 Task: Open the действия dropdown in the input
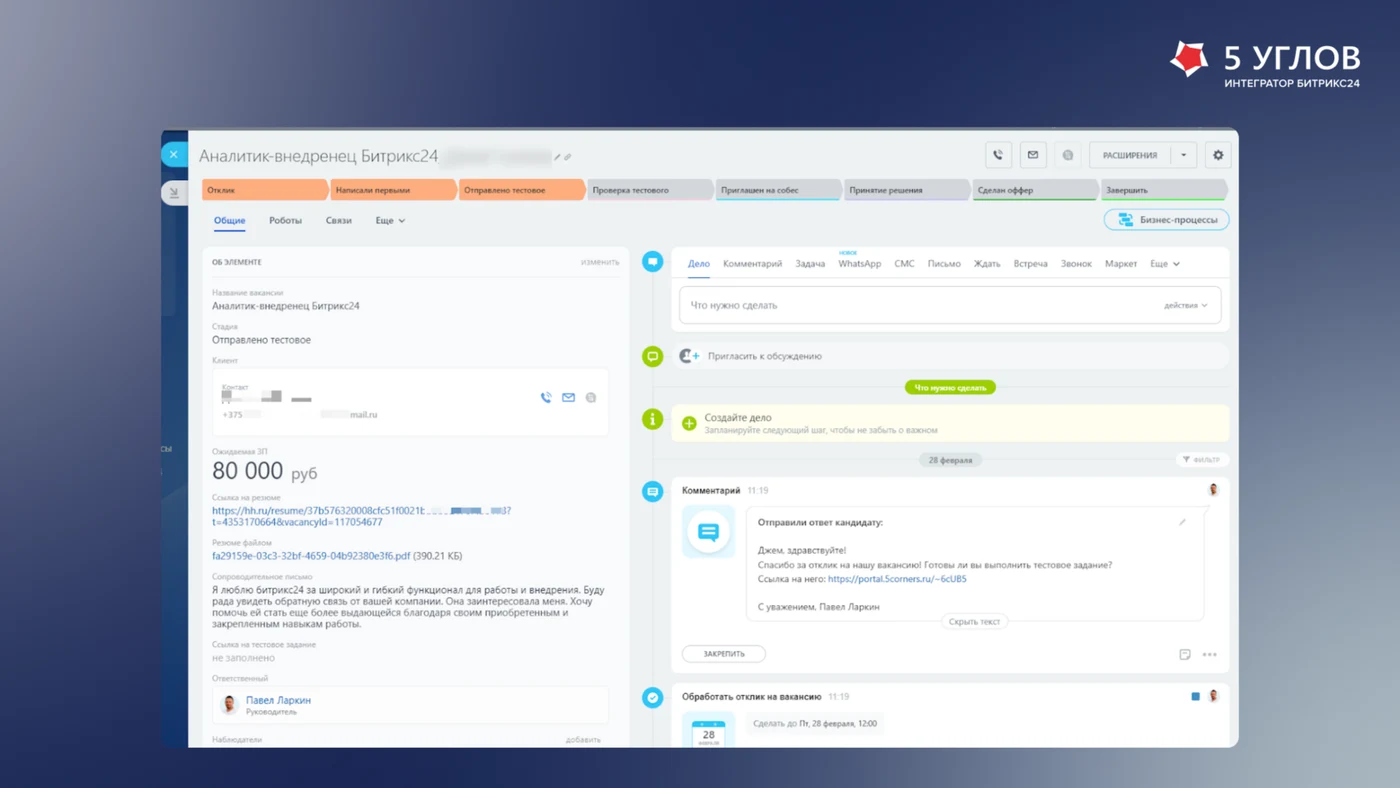pos(1186,305)
